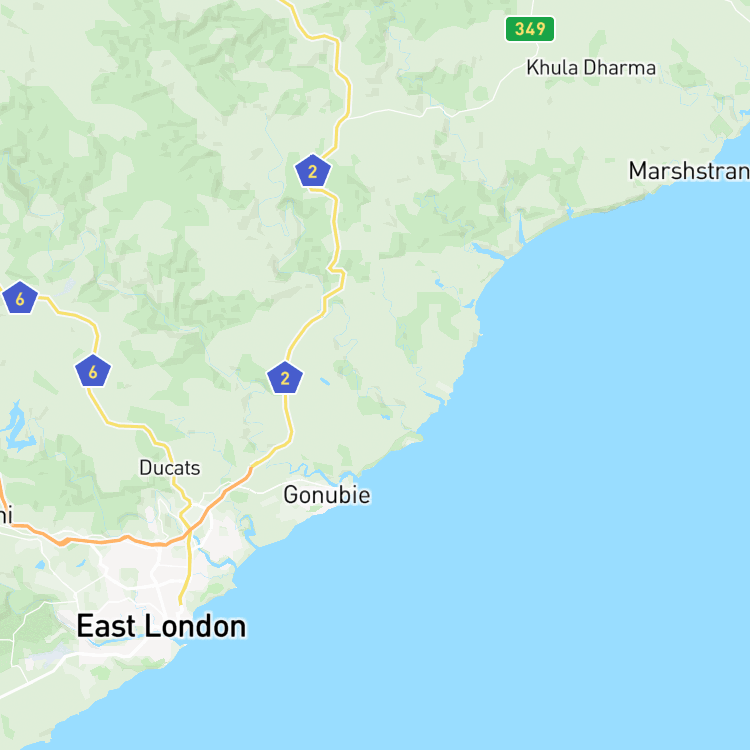Click the green 349 route shield

(x=530, y=29)
